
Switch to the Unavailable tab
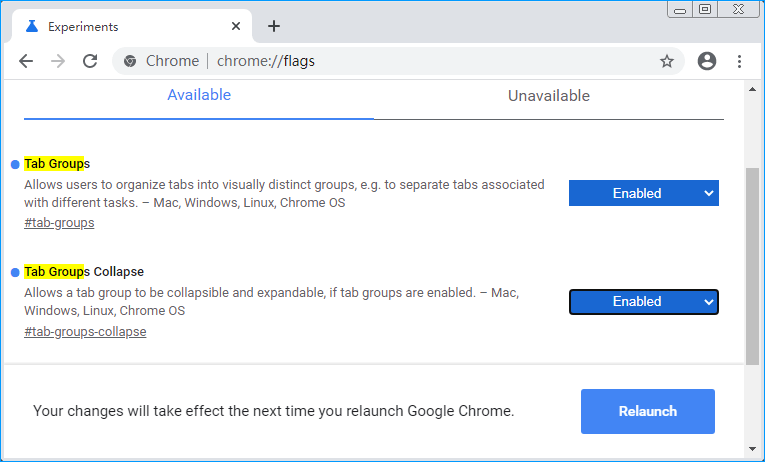[x=549, y=96]
